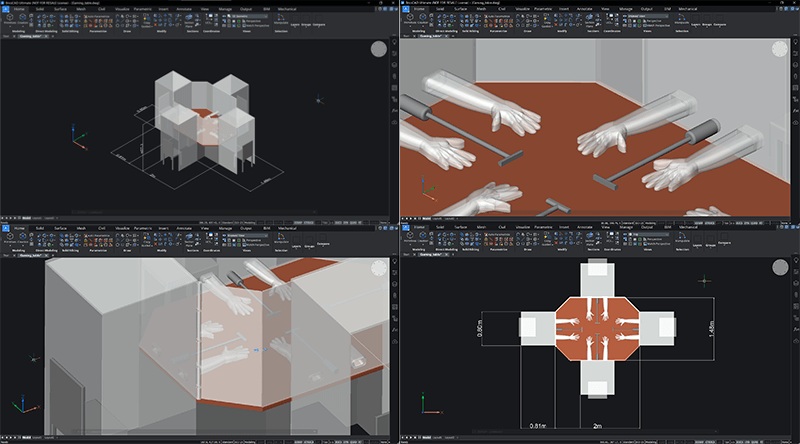Open Parametric tab in hands close-up window
The height and width of the screenshot is (444, 800).
(542, 9)
